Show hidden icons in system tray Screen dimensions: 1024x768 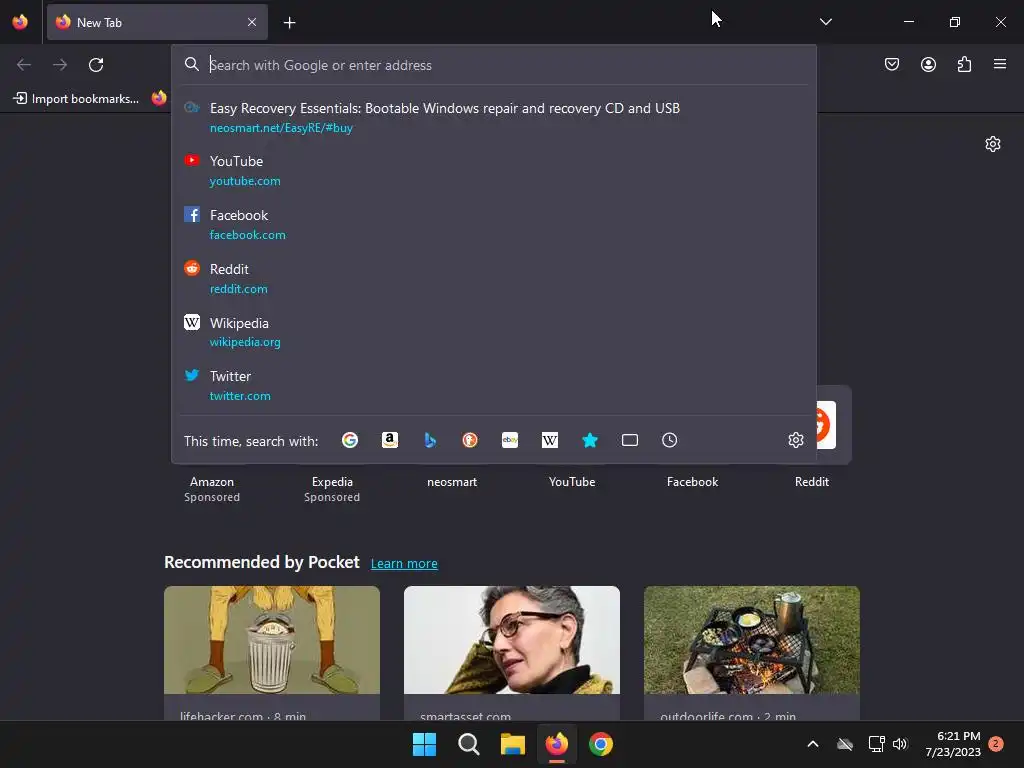pyautogui.click(x=813, y=744)
